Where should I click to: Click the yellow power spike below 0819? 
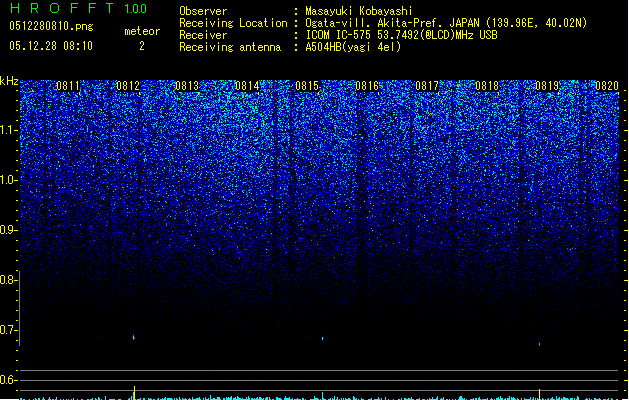click(540, 394)
